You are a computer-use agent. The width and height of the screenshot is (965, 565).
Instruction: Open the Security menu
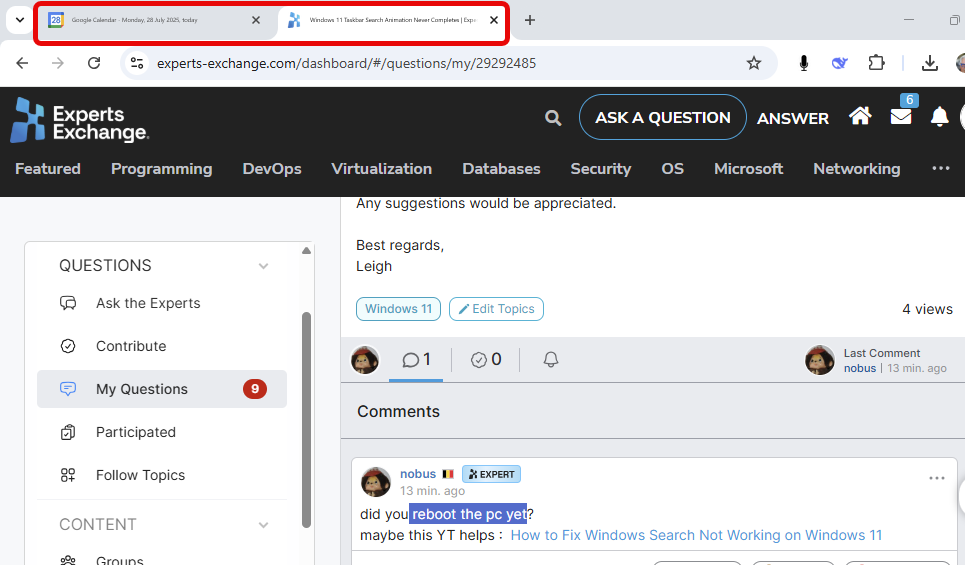[601, 169]
